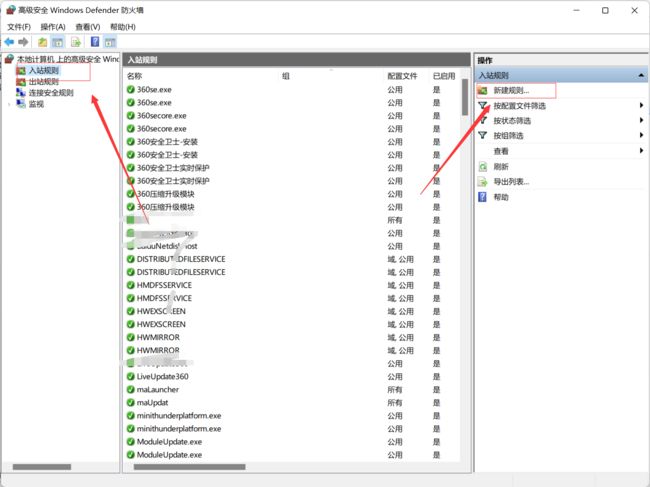The width and height of the screenshot is (650, 487).
Task: Select the second HWEXSCREEN rule
Action: point(161,324)
